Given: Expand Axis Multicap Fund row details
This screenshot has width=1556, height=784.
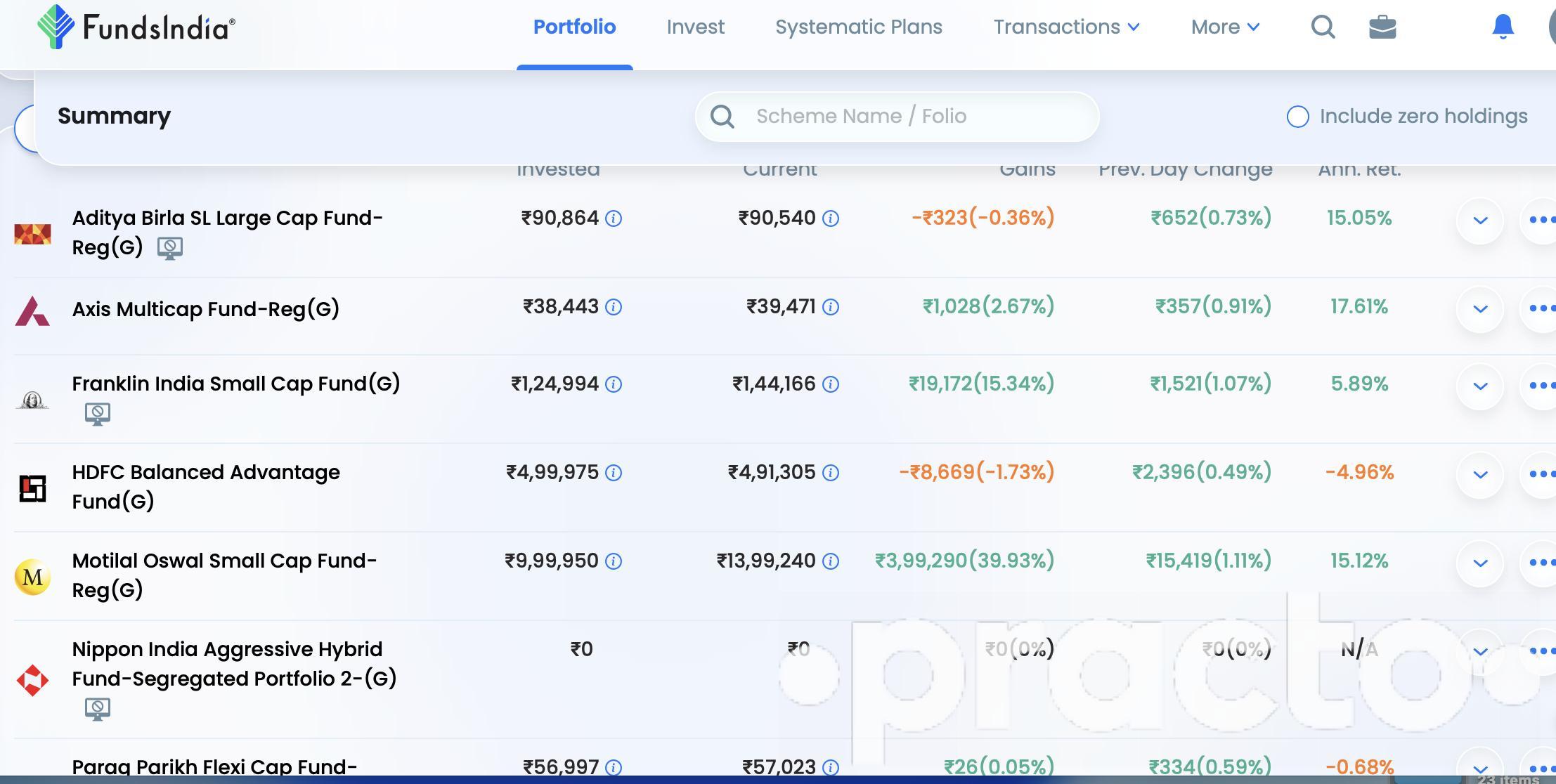Looking at the screenshot, I should pos(1480,308).
